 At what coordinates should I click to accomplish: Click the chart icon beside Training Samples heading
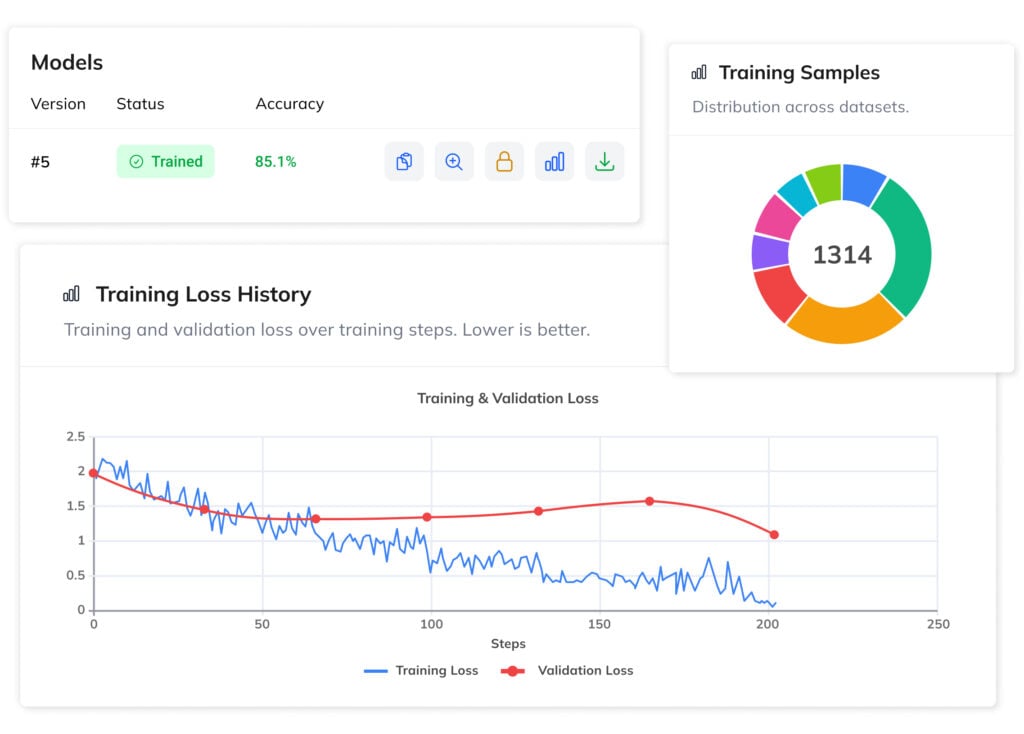698,72
